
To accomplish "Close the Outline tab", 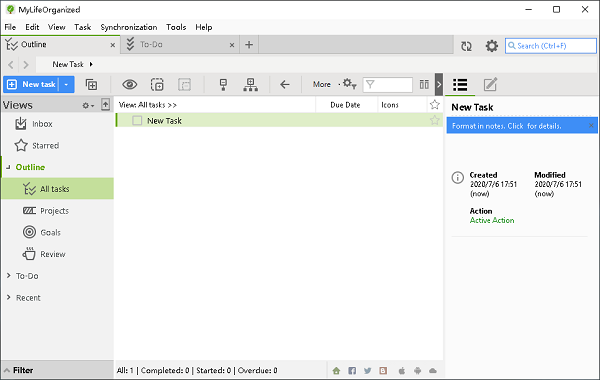I will click(112, 45).
